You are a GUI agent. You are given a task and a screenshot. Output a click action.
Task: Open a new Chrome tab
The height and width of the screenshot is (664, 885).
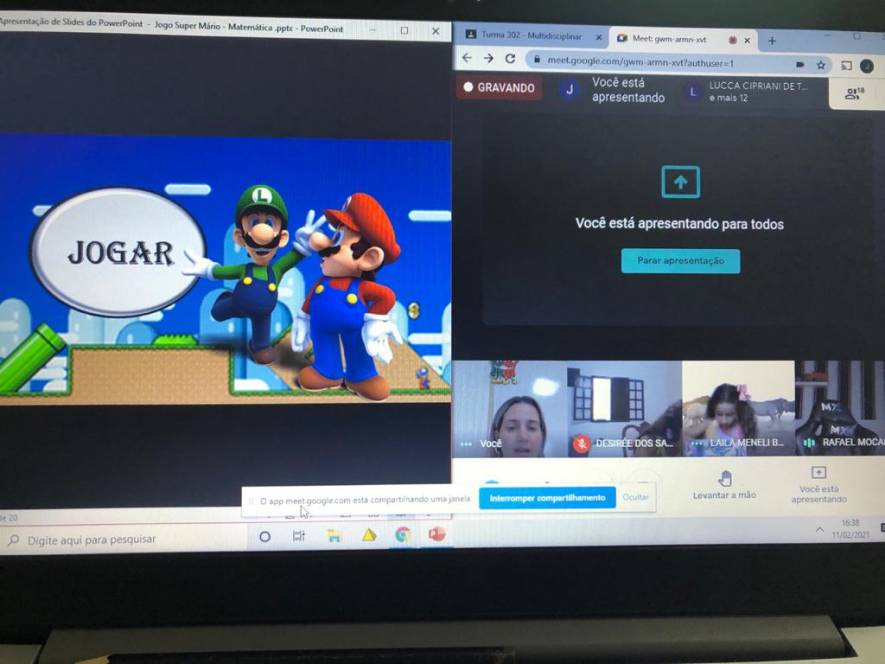(x=771, y=40)
